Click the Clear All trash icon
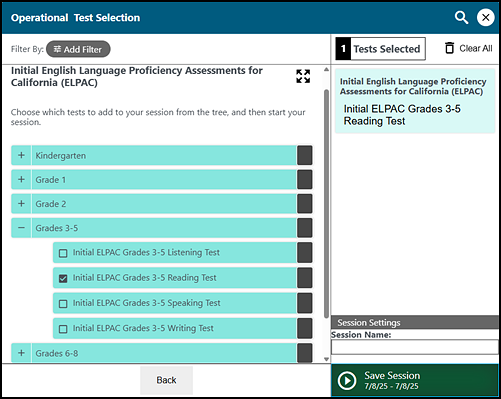The width and height of the screenshot is (501, 399). point(449,48)
